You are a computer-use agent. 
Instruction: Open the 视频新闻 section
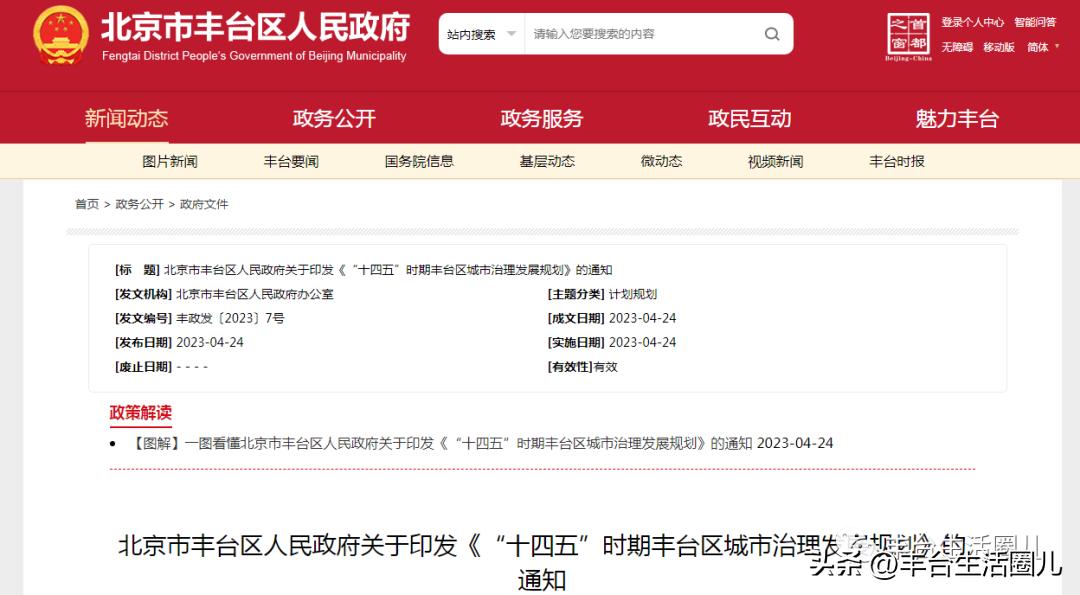point(773,160)
